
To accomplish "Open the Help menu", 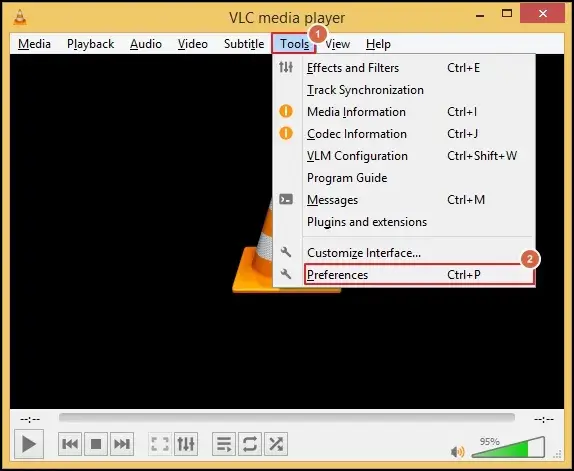I will pos(378,44).
